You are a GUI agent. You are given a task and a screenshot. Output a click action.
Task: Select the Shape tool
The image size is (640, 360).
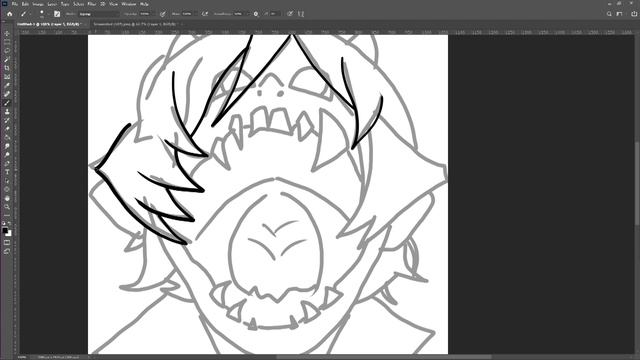(x=7, y=189)
